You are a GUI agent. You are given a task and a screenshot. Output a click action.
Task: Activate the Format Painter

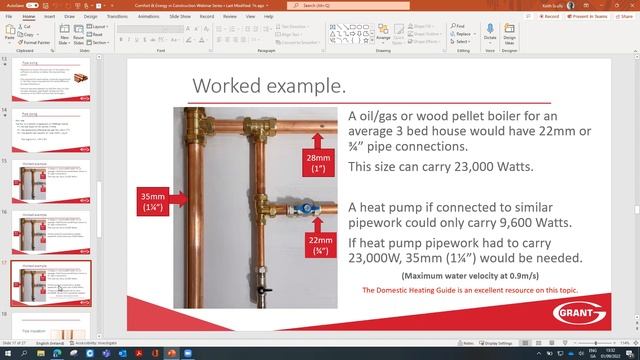pyautogui.click(x=33, y=42)
